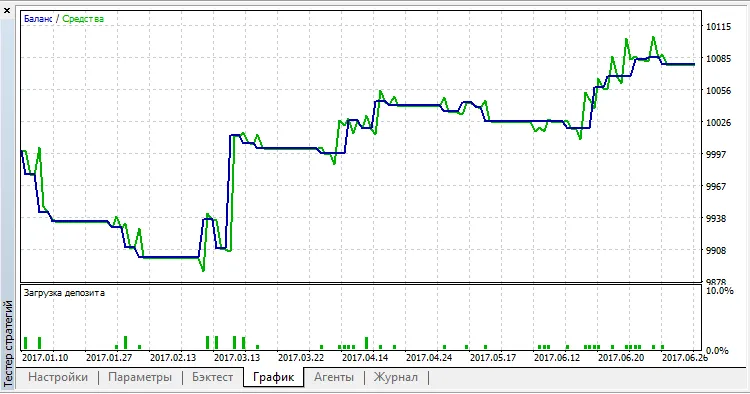Click the 2017.01.27 date label

pos(109,358)
